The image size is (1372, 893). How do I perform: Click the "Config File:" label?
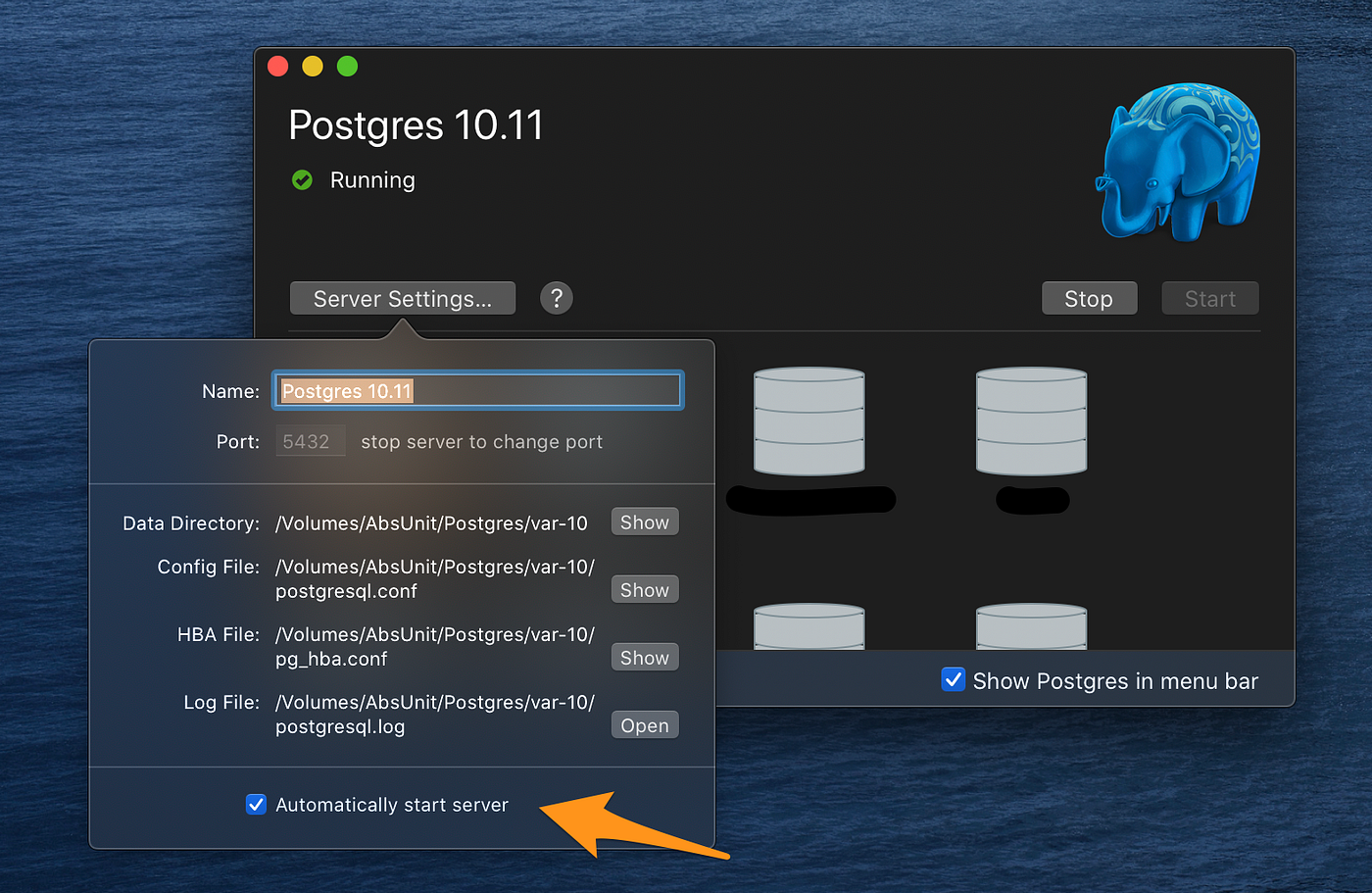[x=209, y=567]
